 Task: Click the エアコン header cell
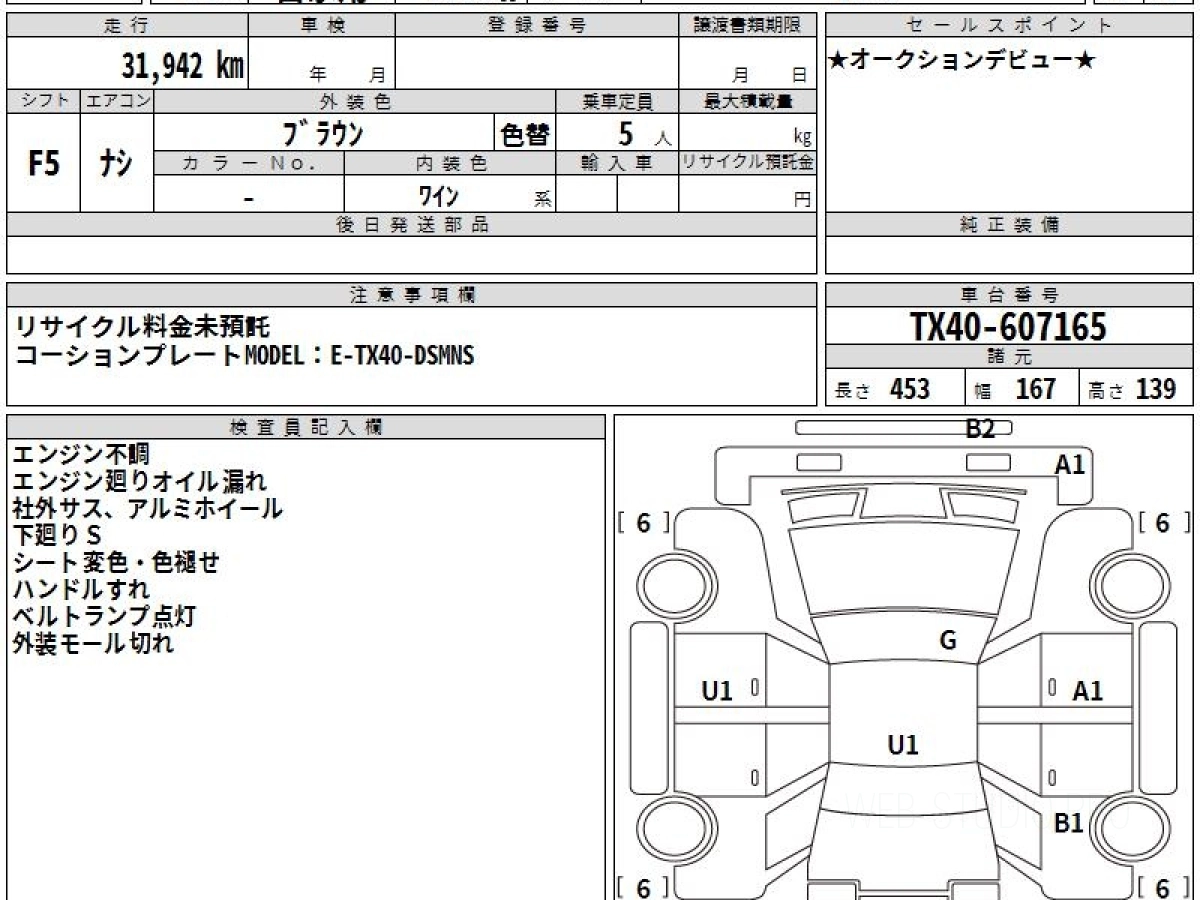(x=117, y=101)
